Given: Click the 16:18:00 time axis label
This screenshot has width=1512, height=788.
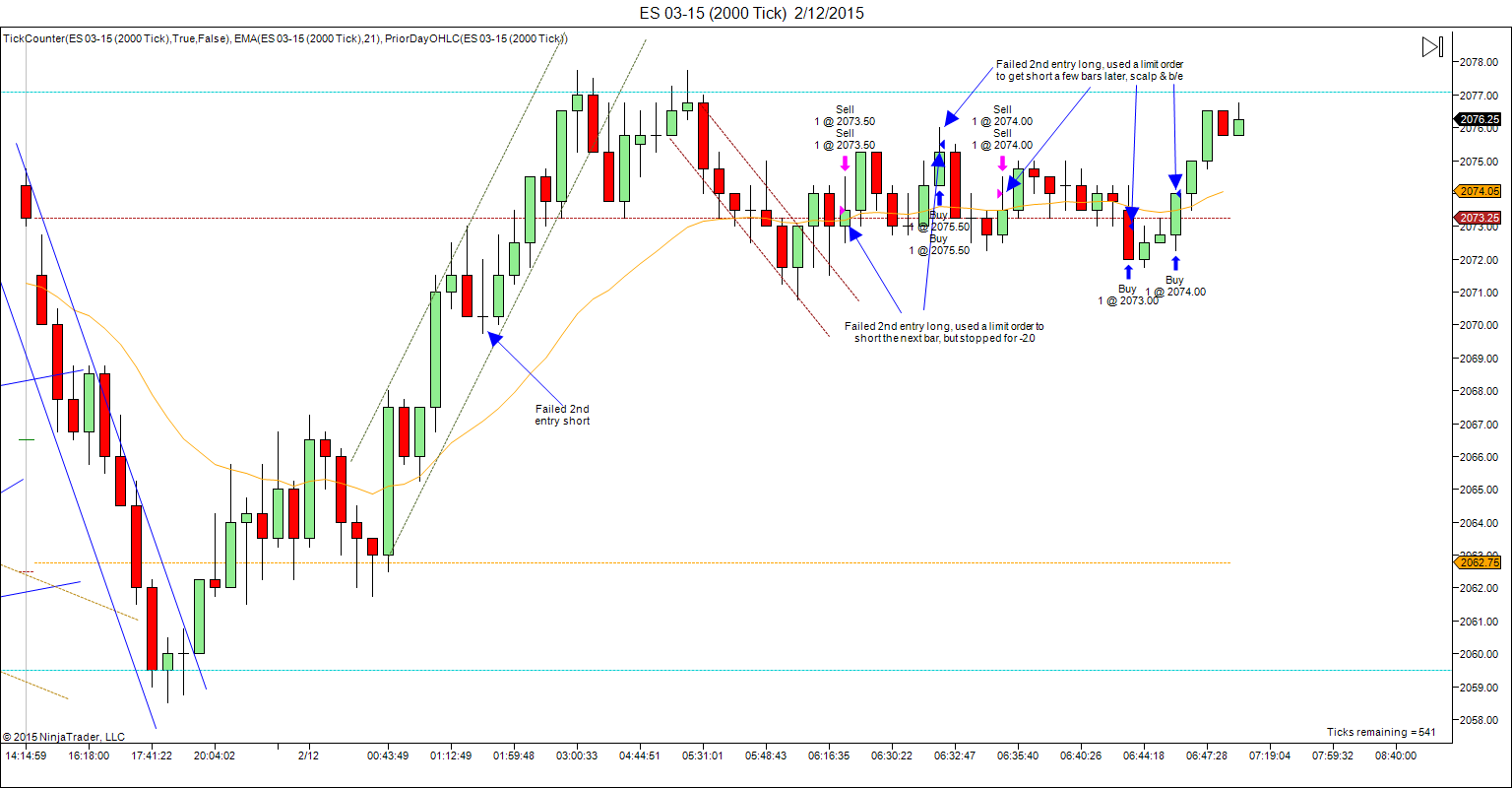Looking at the screenshot, I should point(89,756).
